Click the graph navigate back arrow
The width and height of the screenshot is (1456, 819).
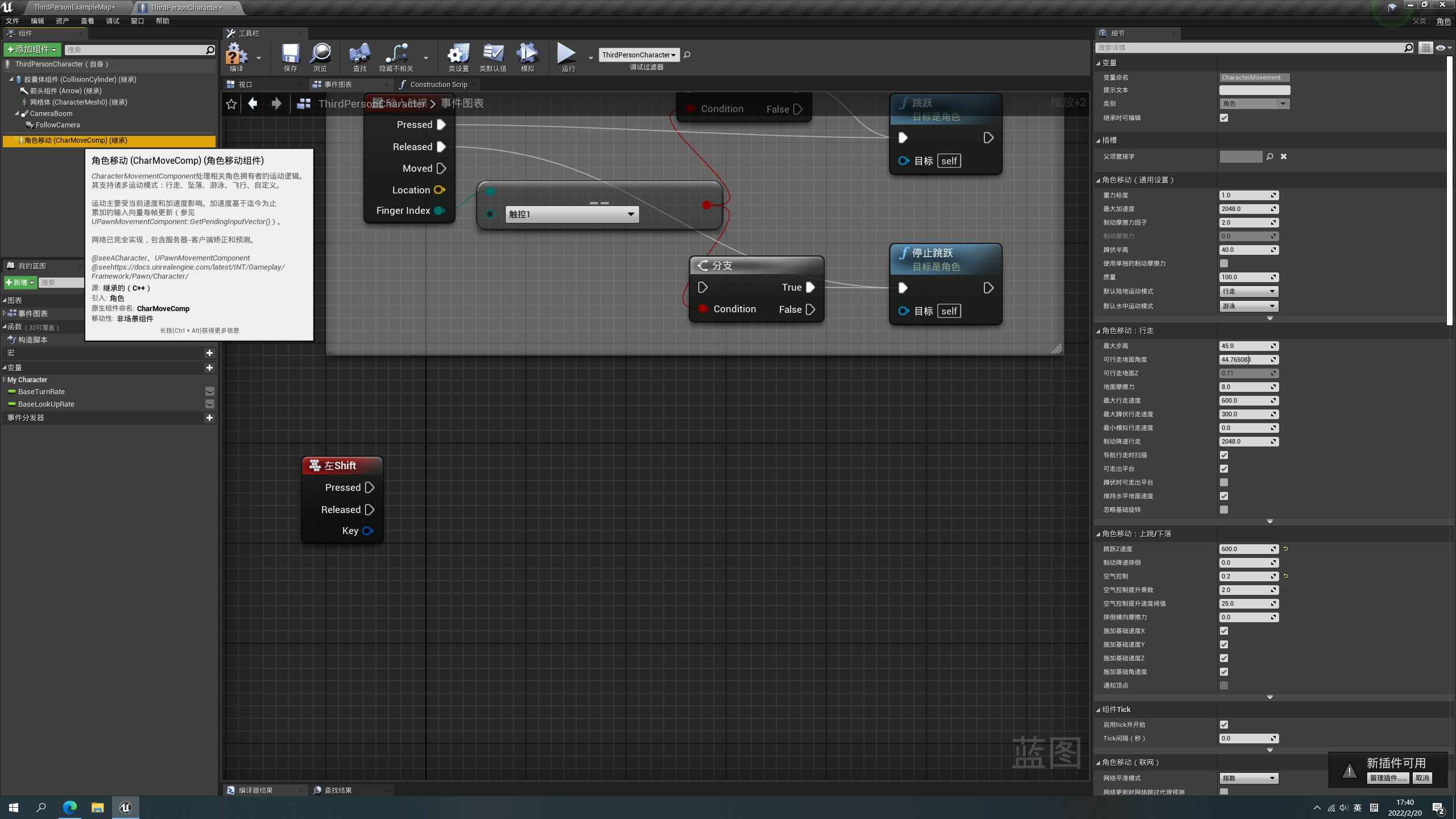[x=253, y=104]
